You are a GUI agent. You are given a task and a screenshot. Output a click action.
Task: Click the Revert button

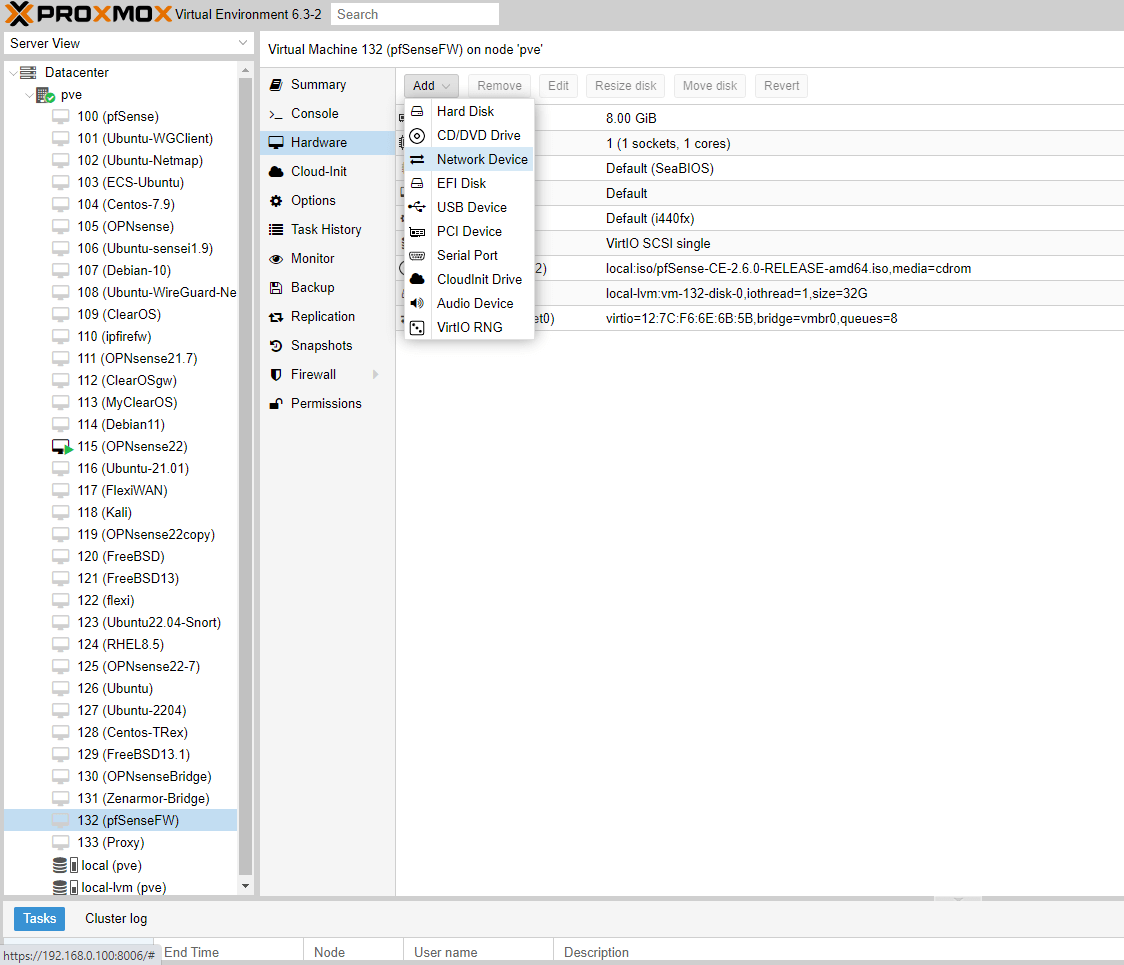(781, 86)
